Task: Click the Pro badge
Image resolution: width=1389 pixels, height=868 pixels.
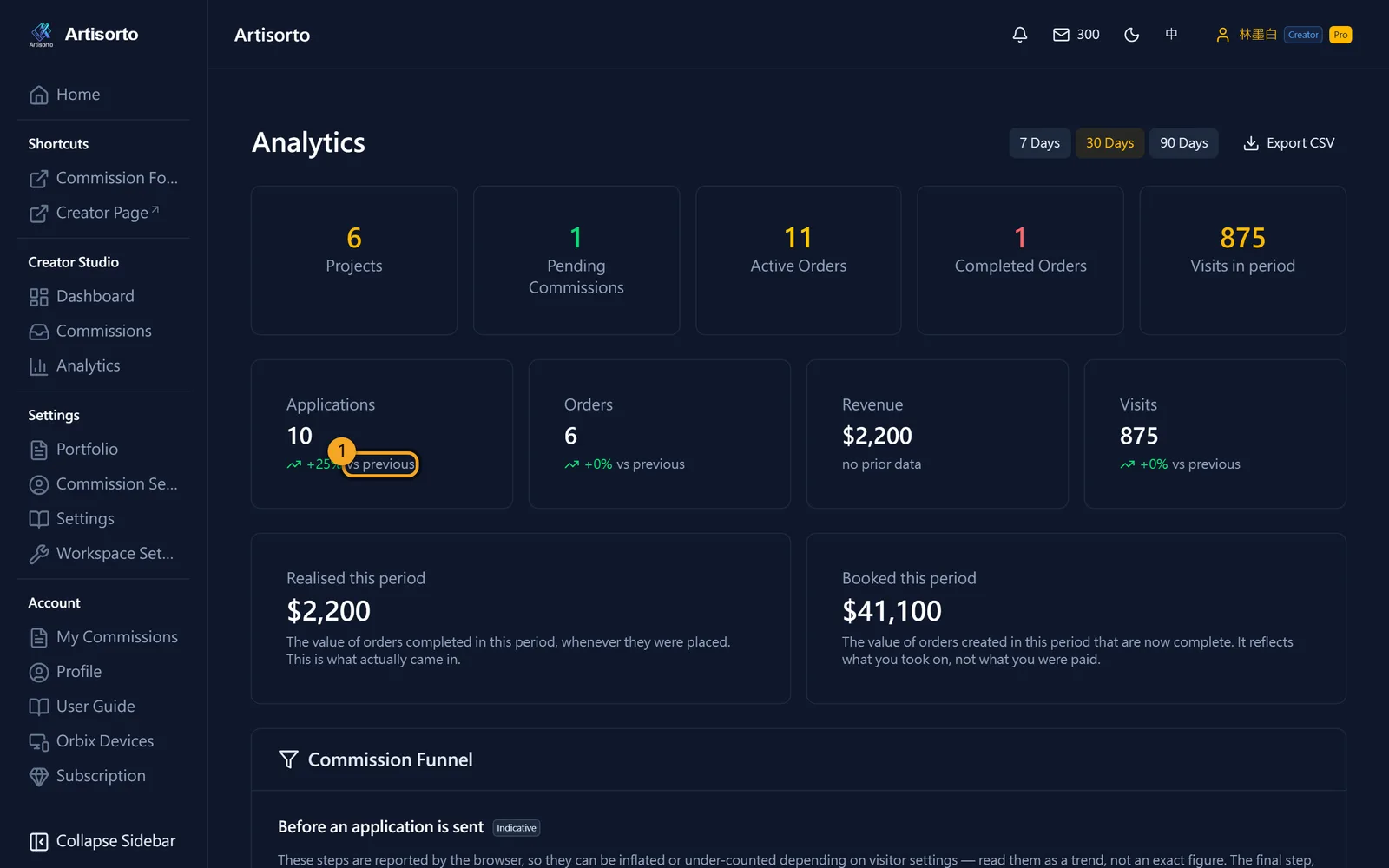Action: coord(1340,35)
